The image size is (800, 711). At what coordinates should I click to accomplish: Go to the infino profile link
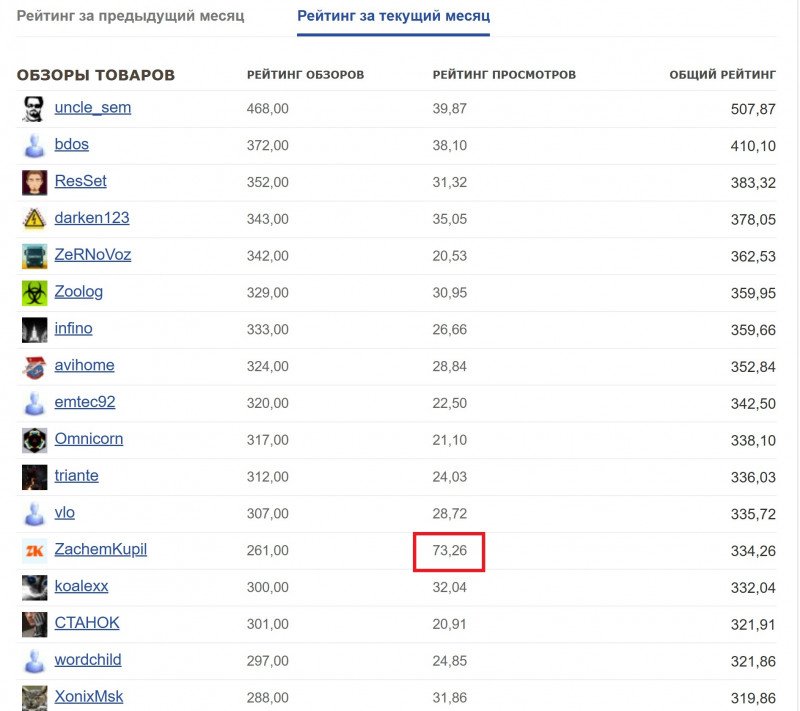click(x=73, y=329)
